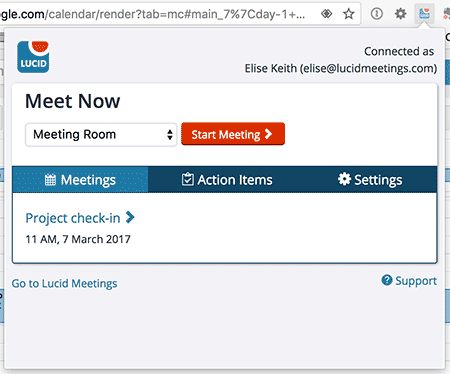
Task: Select the Meetings tab
Action: 80,180
